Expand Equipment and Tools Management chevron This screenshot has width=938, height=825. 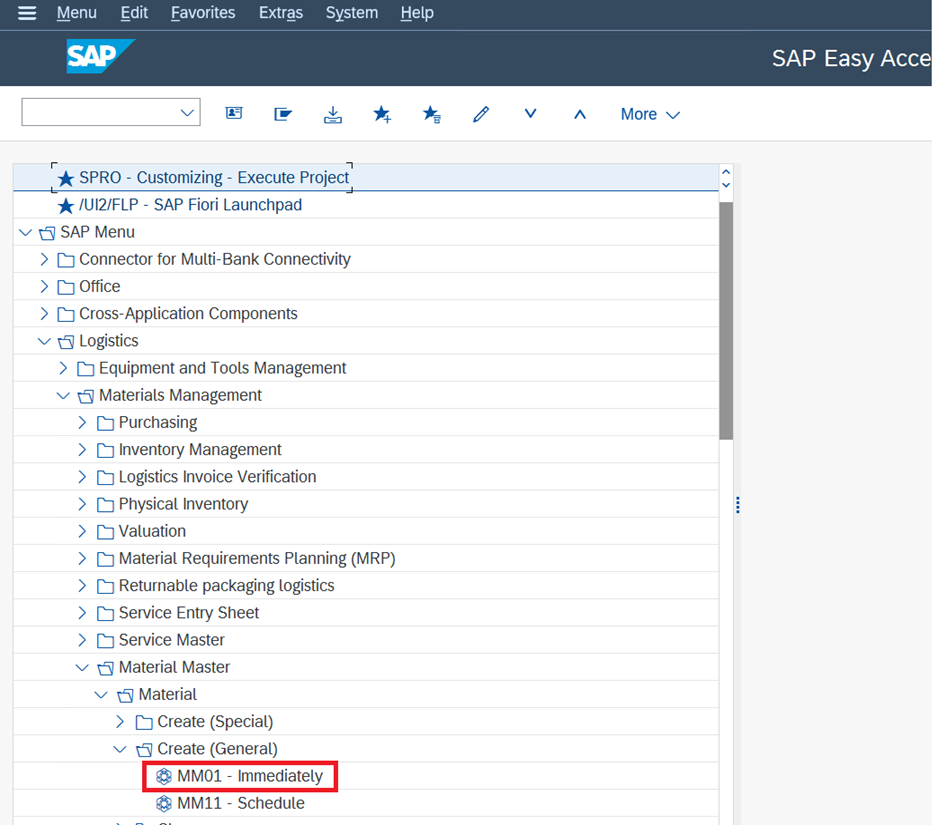(x=63, y=368)
